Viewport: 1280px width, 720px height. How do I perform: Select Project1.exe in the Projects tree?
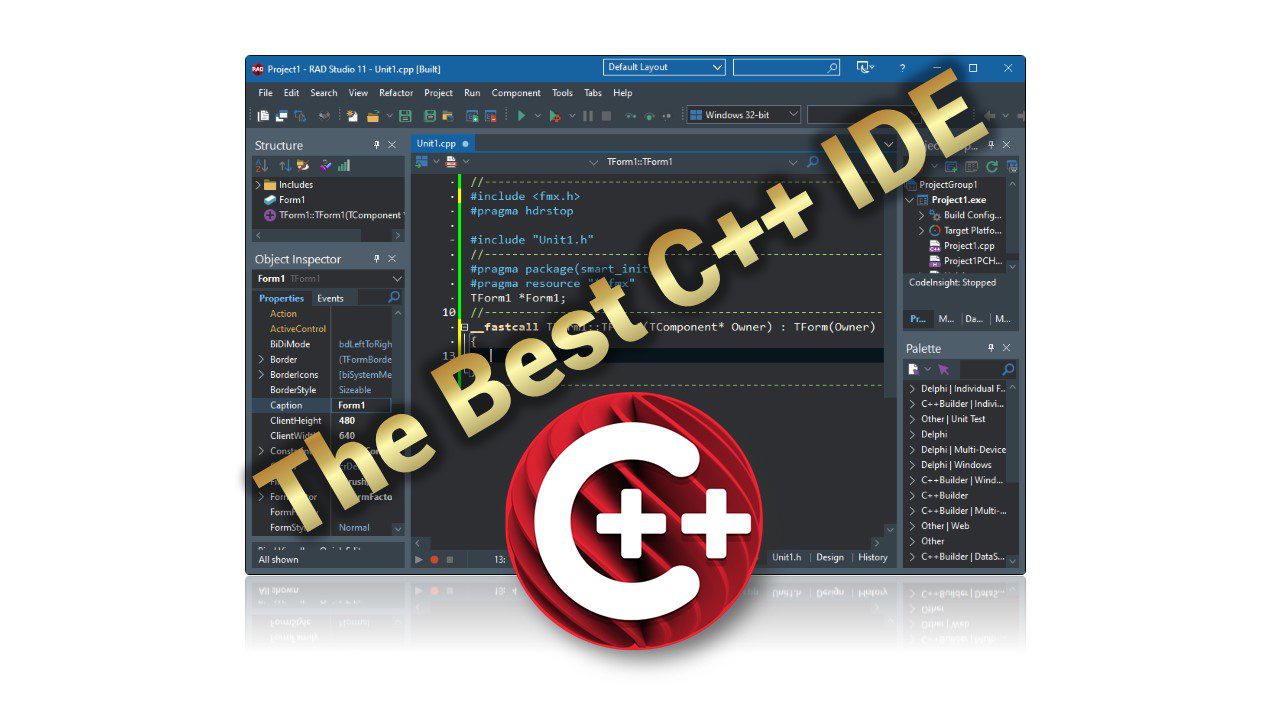coord(958,200)
